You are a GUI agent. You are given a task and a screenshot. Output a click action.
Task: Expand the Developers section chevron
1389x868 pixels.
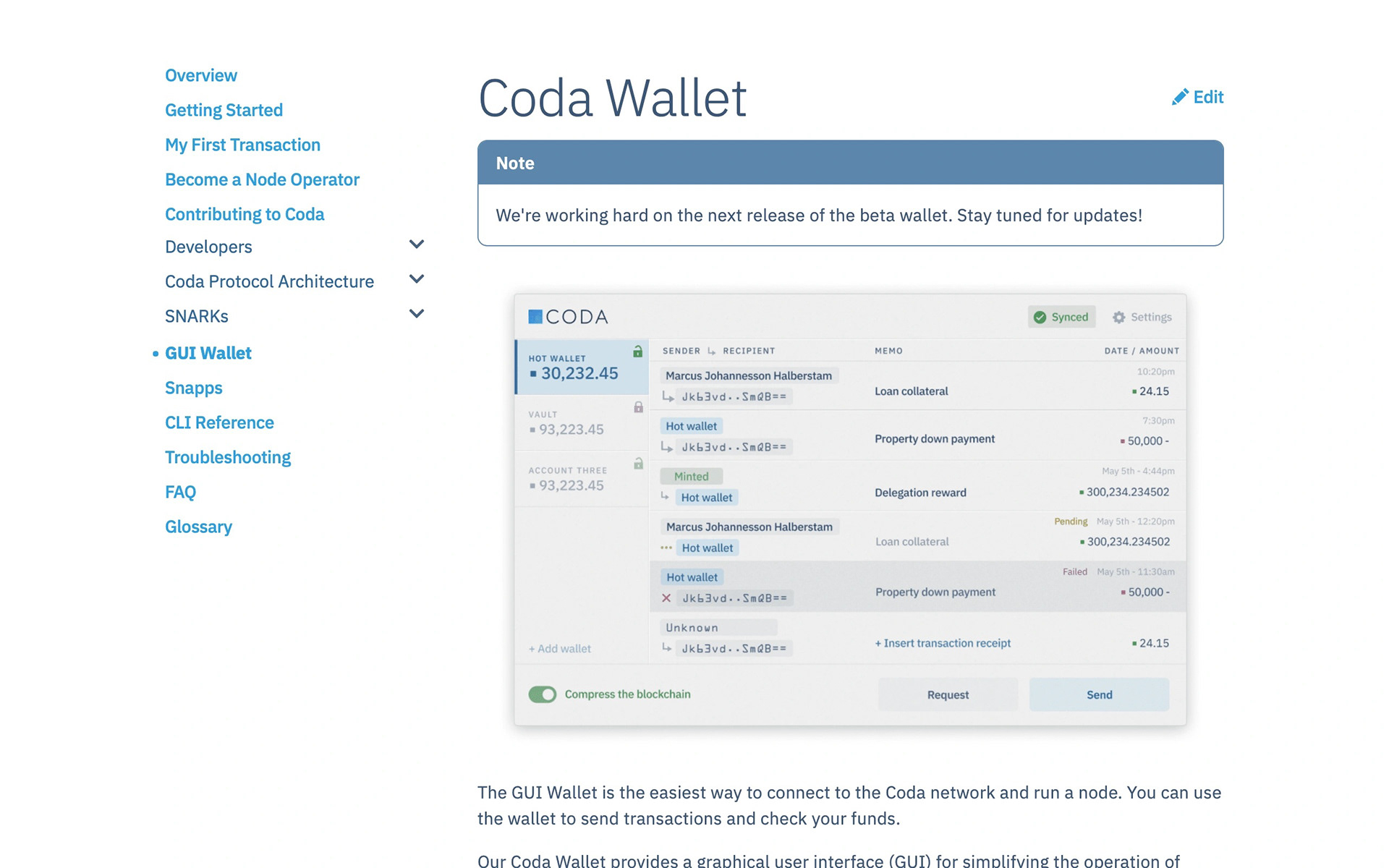pos(417,244)
